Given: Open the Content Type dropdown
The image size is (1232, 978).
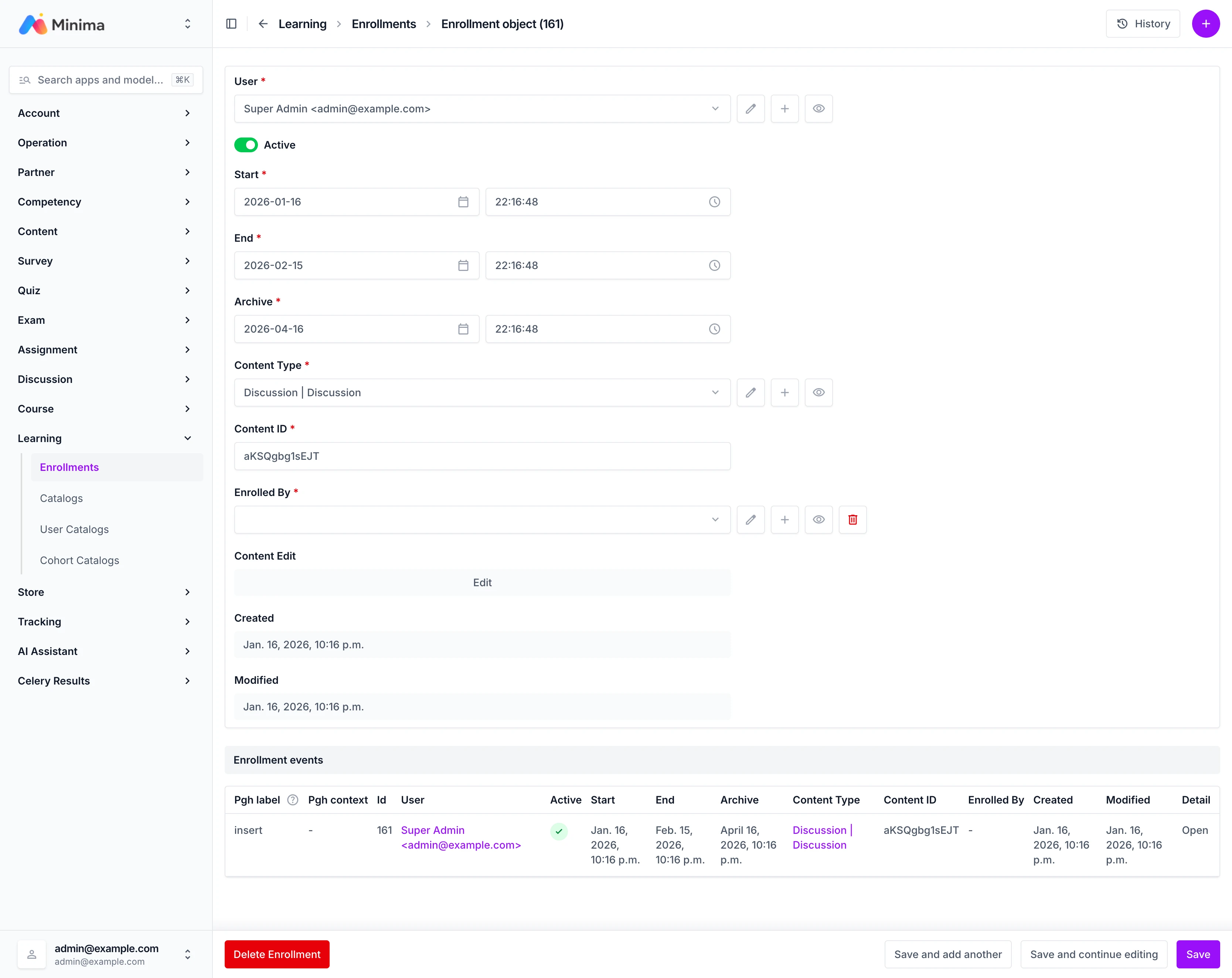Looking at the screenshot, I should click(482, 393).
